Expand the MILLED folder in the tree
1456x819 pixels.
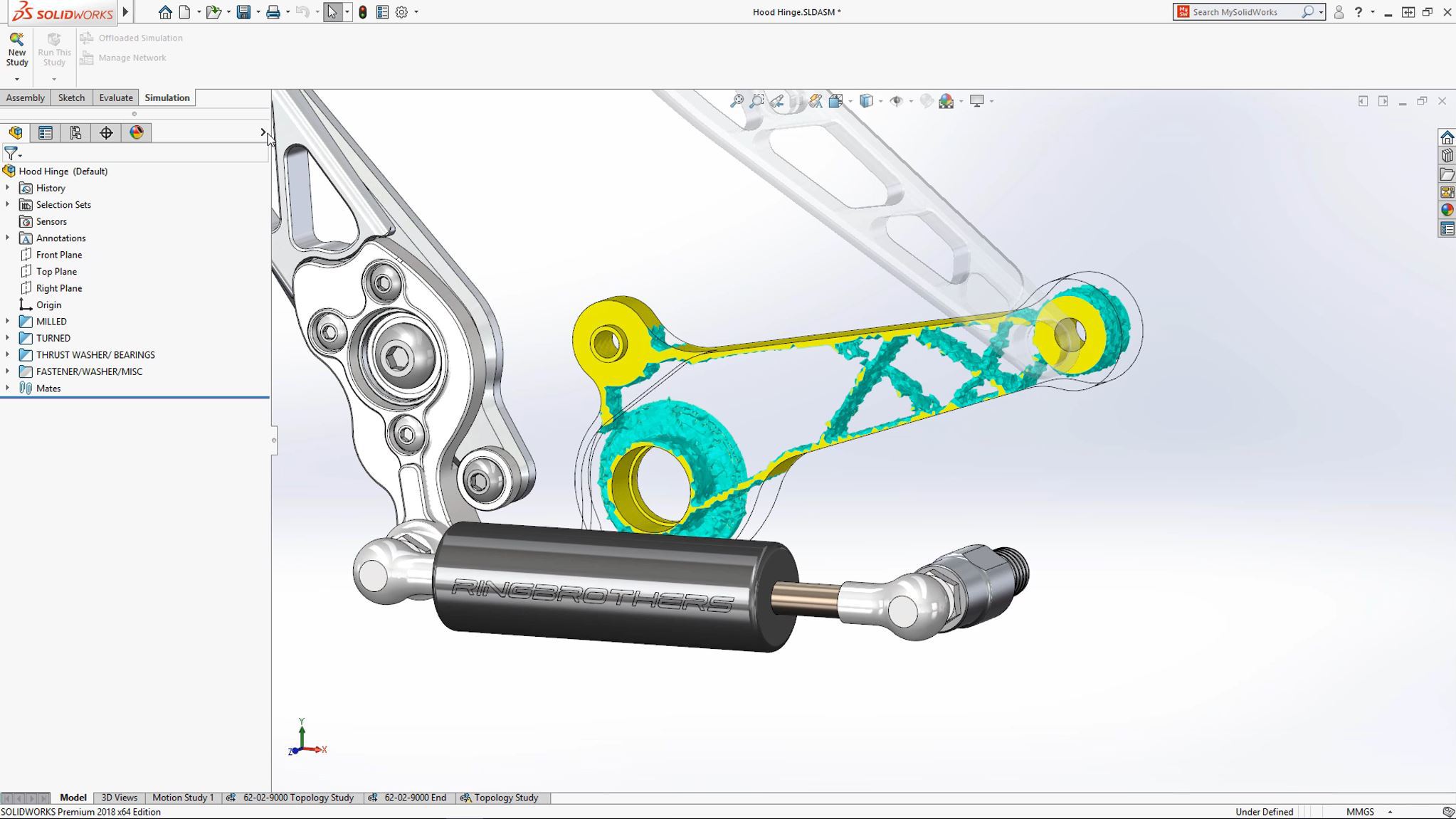pos(8,321)
